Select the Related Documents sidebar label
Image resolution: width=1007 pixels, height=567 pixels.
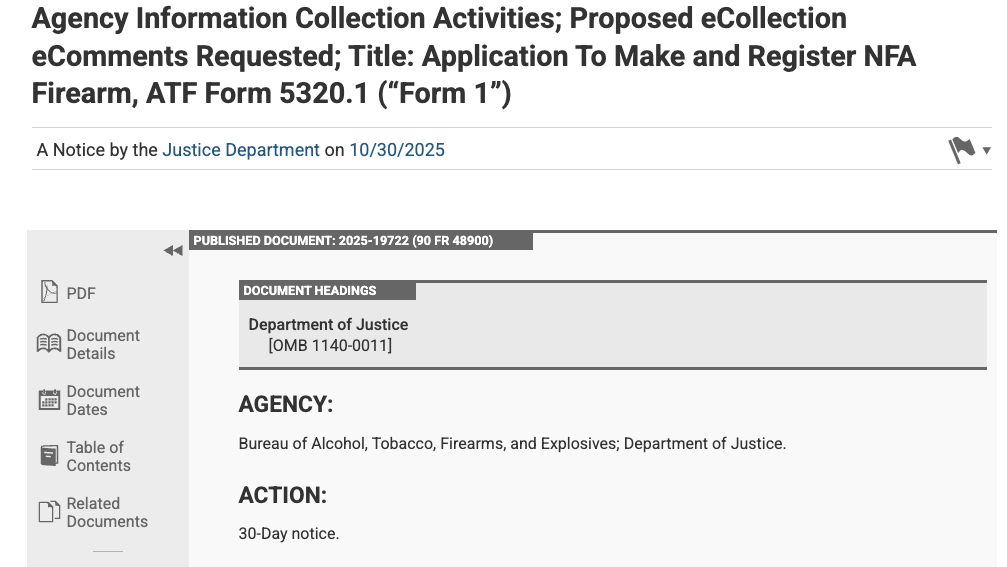107,512
